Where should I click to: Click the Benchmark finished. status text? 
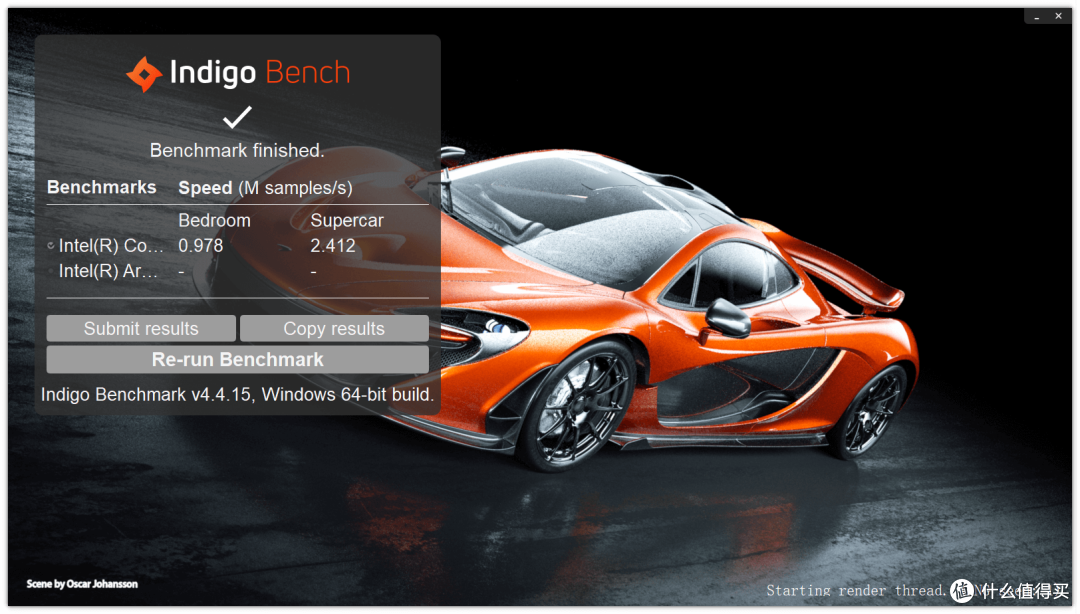point(237,150)
